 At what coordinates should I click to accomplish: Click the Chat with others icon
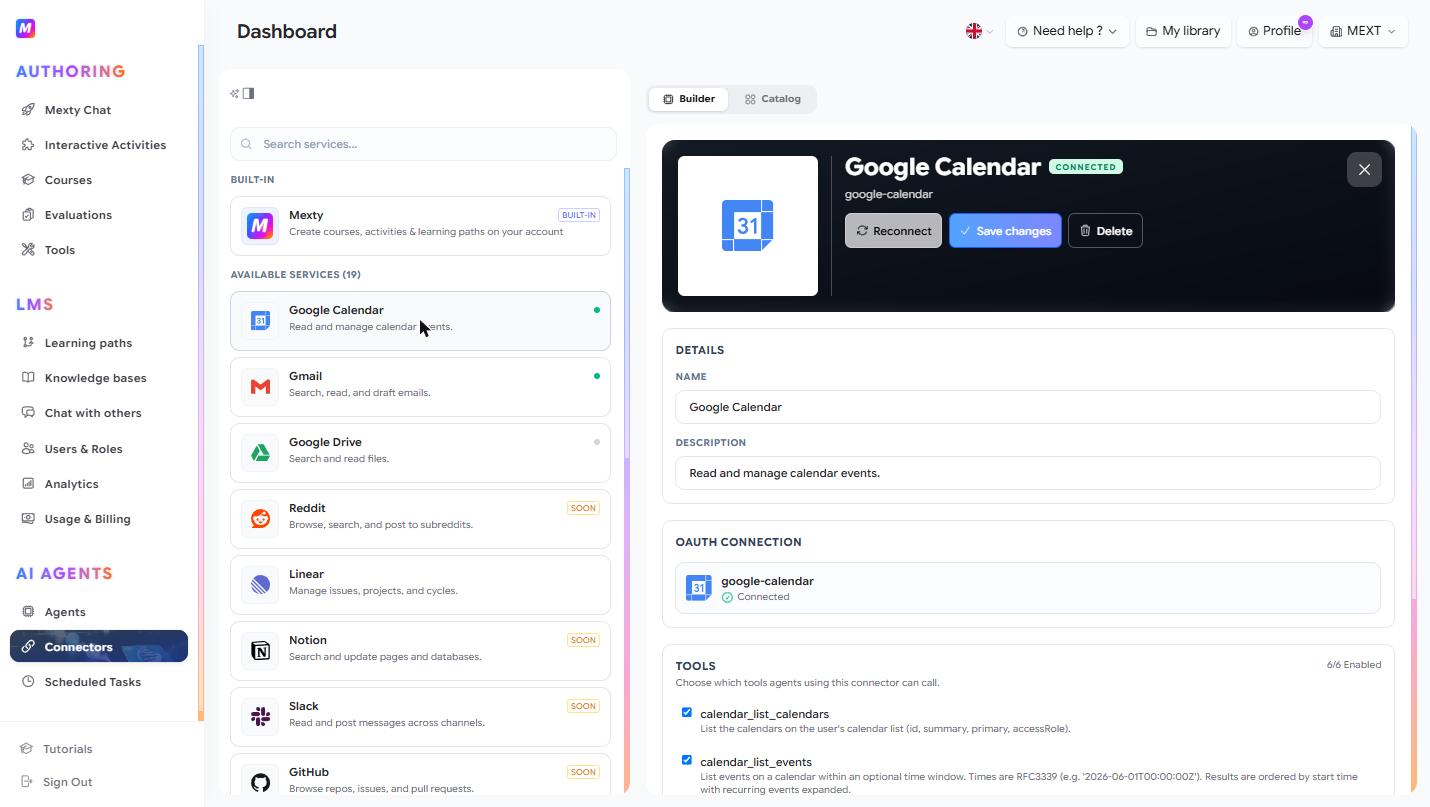point(28,413)
